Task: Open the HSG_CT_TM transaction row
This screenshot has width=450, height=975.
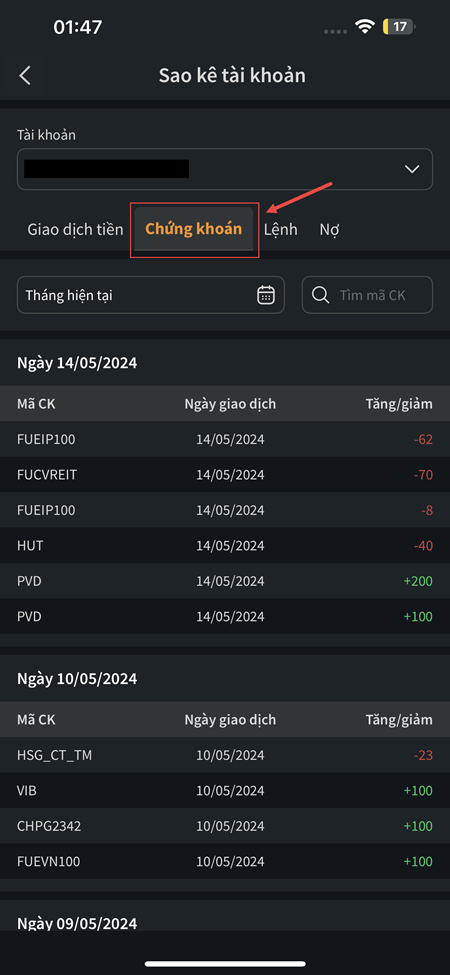Action: pos(225,756)
